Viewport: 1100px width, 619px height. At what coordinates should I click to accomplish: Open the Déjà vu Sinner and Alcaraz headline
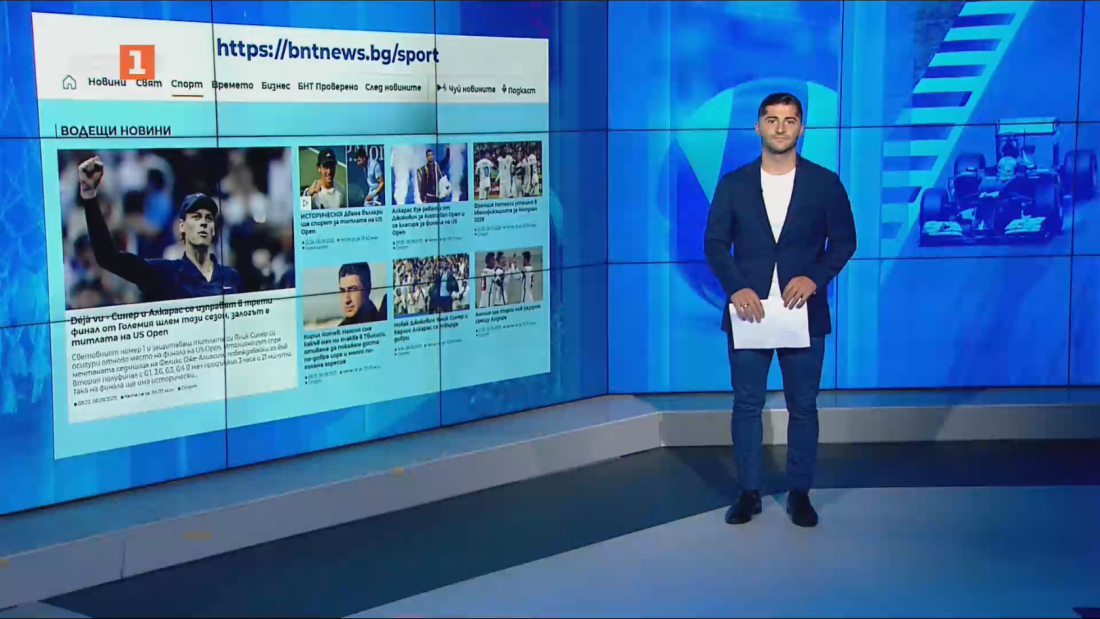[173, 321]
